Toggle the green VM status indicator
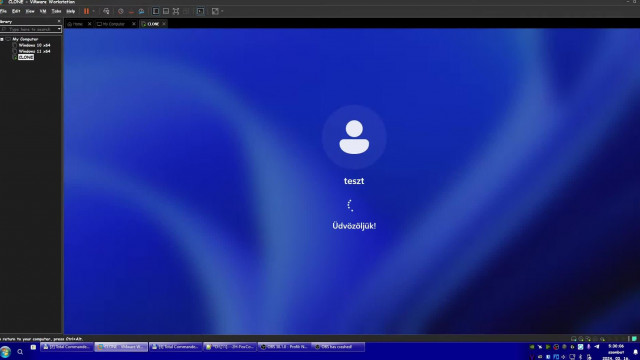Viewport: 640px width, 360px height. (634, 339)
